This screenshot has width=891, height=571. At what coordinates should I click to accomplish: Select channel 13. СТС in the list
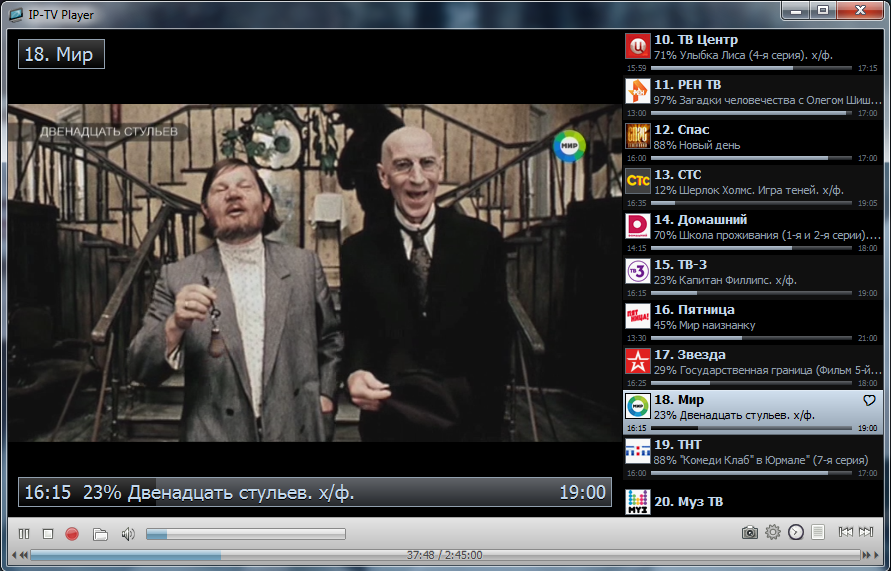752,182
